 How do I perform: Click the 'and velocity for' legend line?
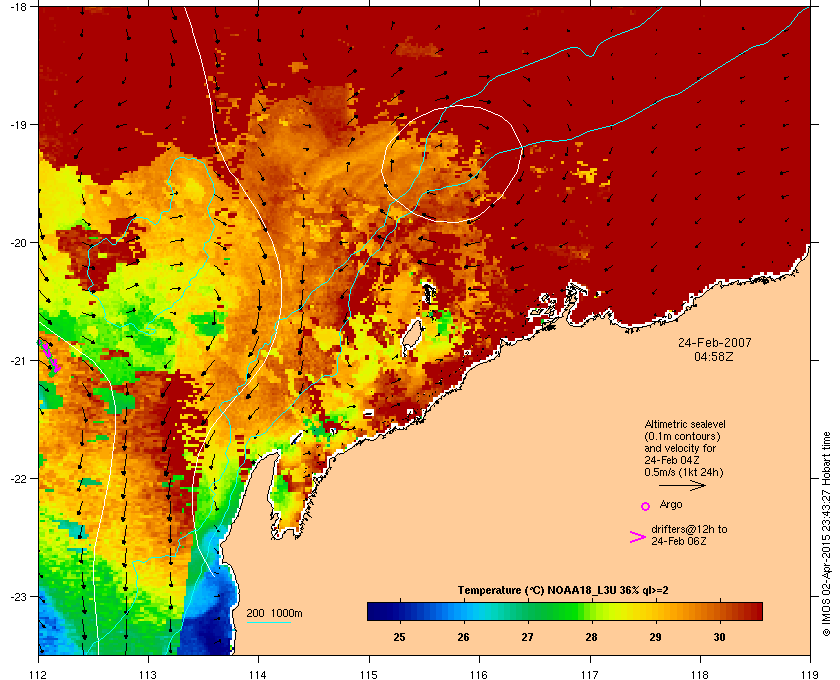tap(680, 448)
